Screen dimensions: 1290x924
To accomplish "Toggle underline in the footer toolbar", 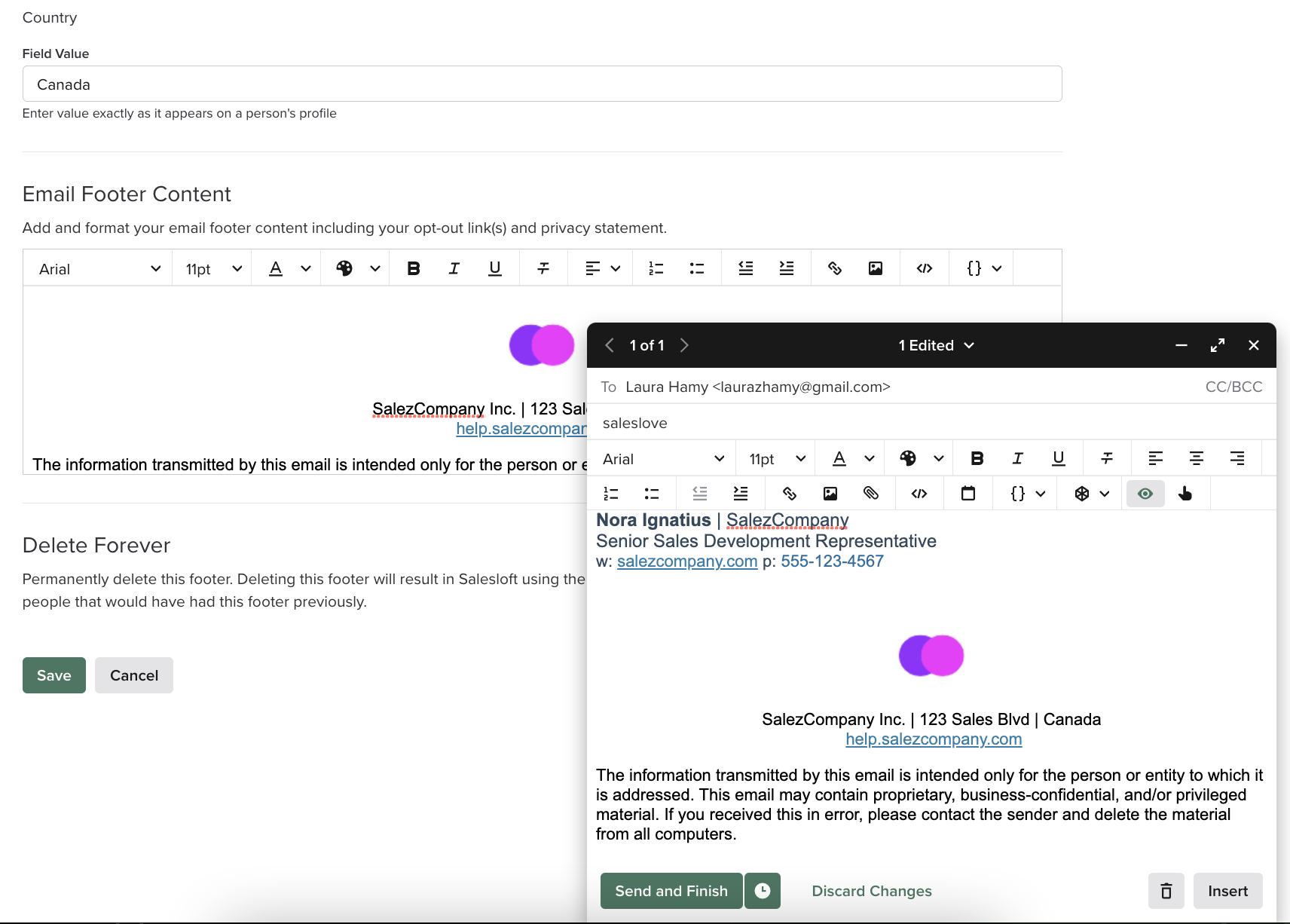I will 495,268.
